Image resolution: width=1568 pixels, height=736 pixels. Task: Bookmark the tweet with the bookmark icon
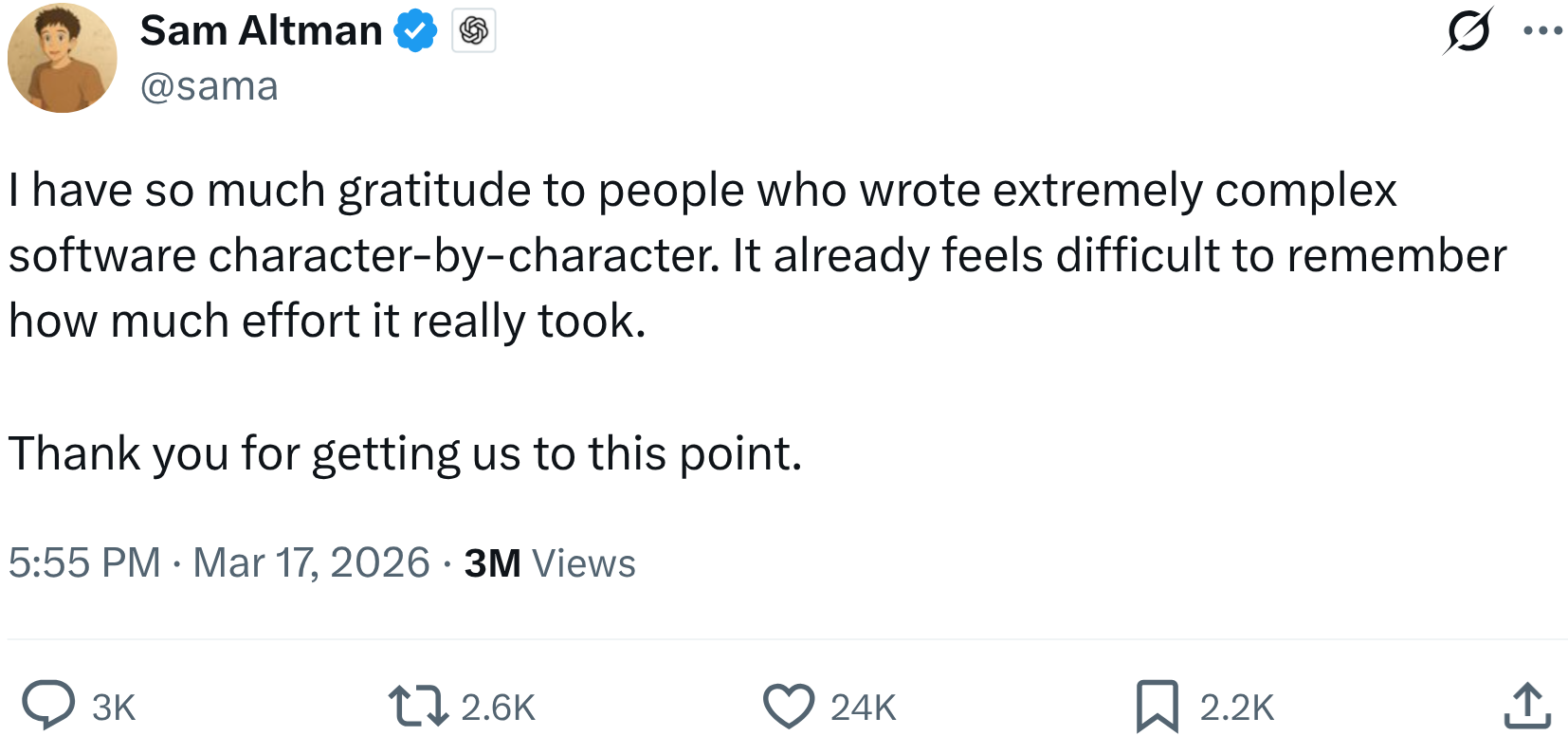pyautogui.click(x=1158, y=707)
